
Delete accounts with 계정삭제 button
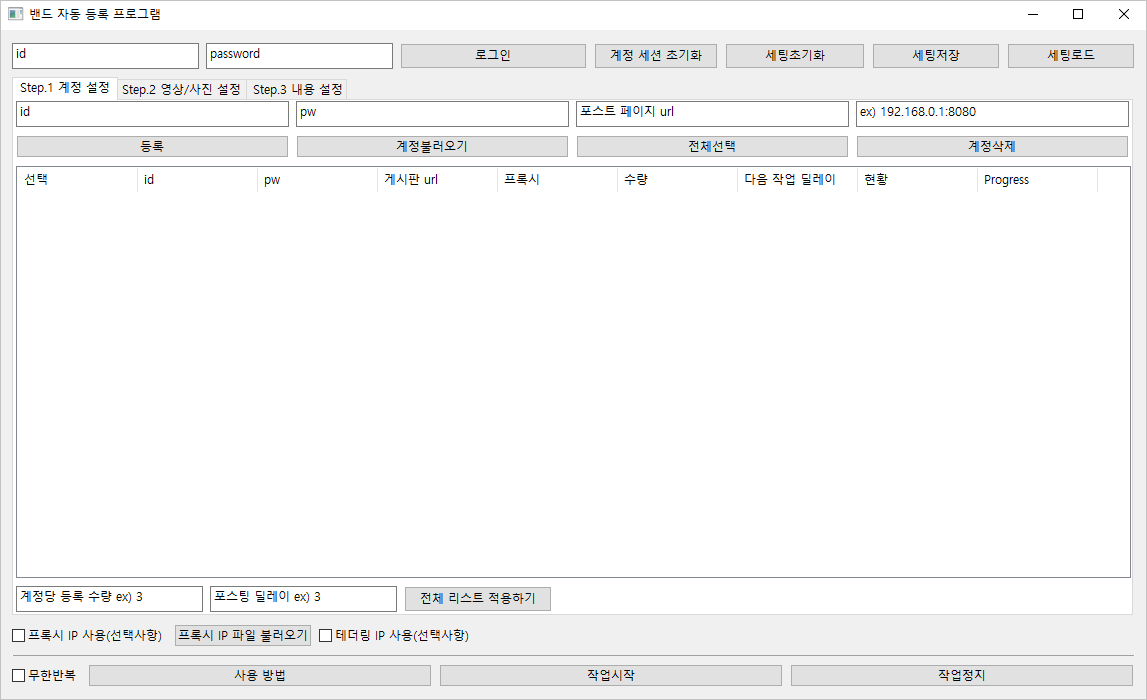[x=992, y=146]
